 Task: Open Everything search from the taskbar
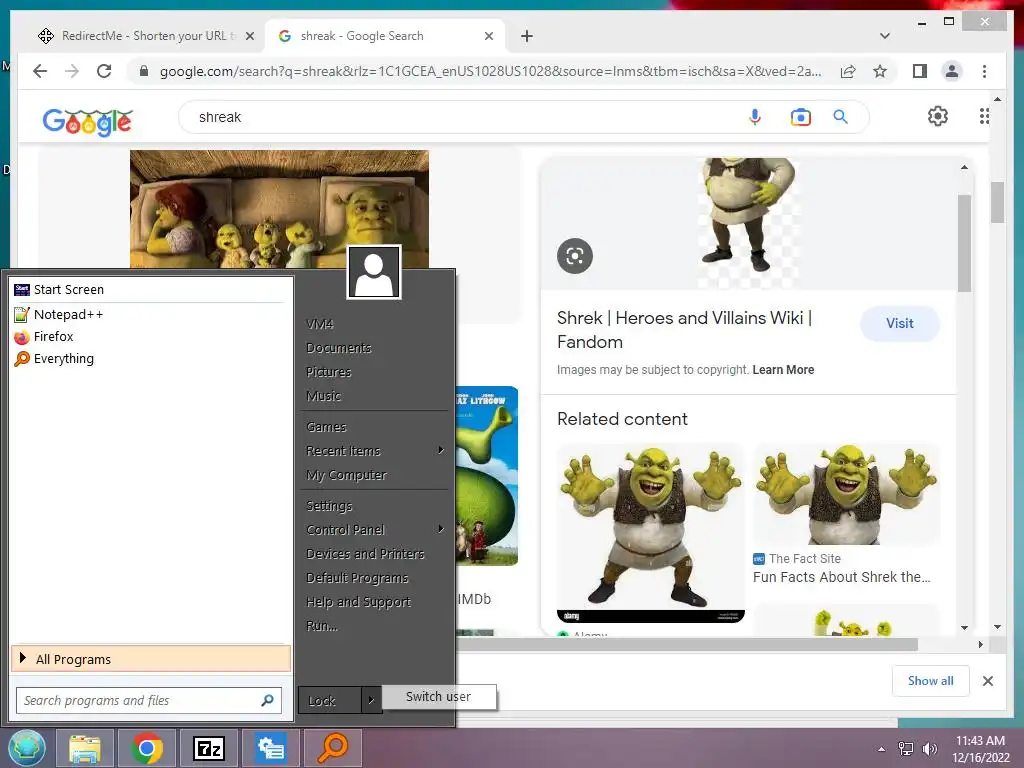(x=332, y=748)
